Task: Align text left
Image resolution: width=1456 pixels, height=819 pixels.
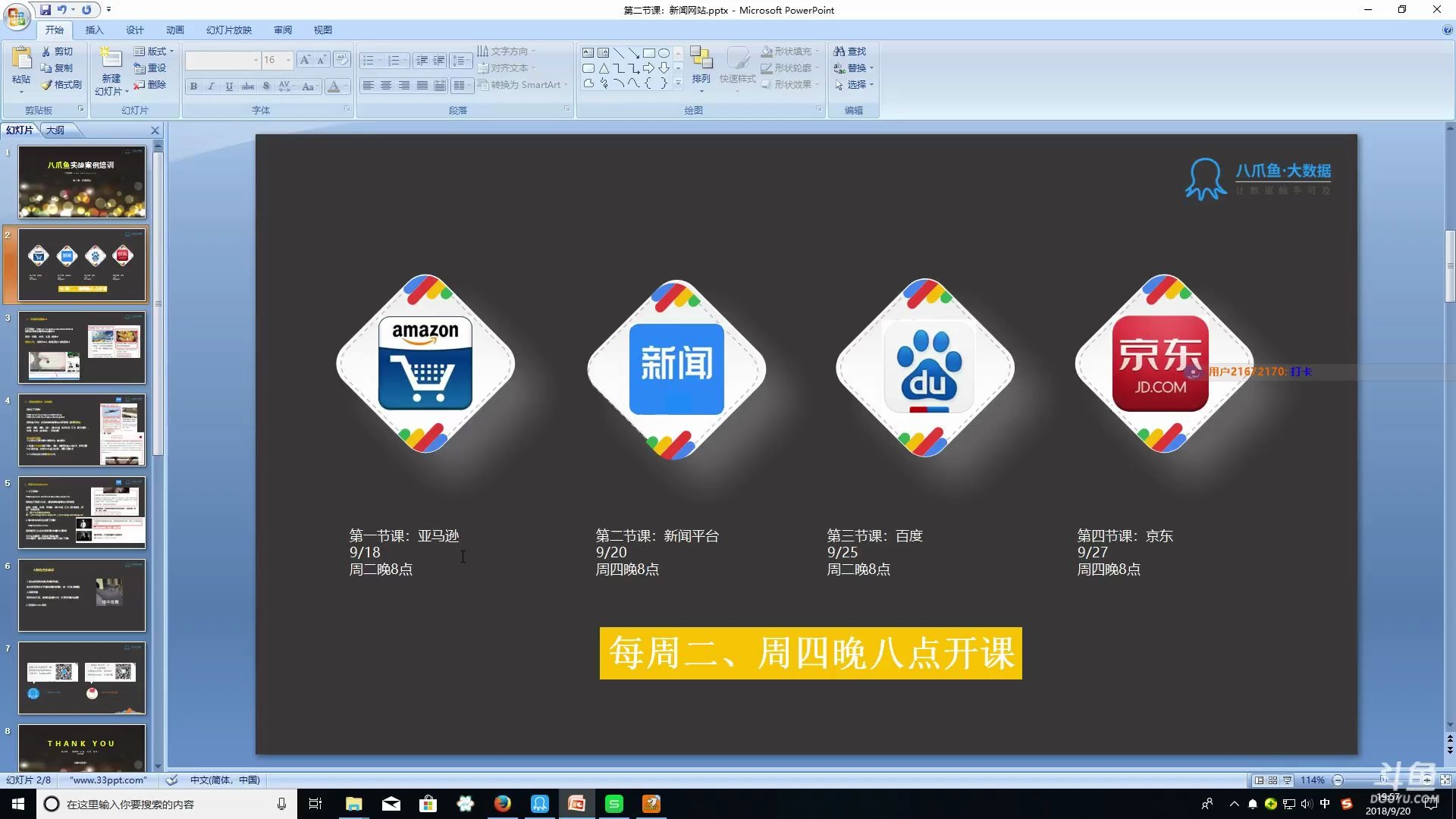Action: pos(368,86)
